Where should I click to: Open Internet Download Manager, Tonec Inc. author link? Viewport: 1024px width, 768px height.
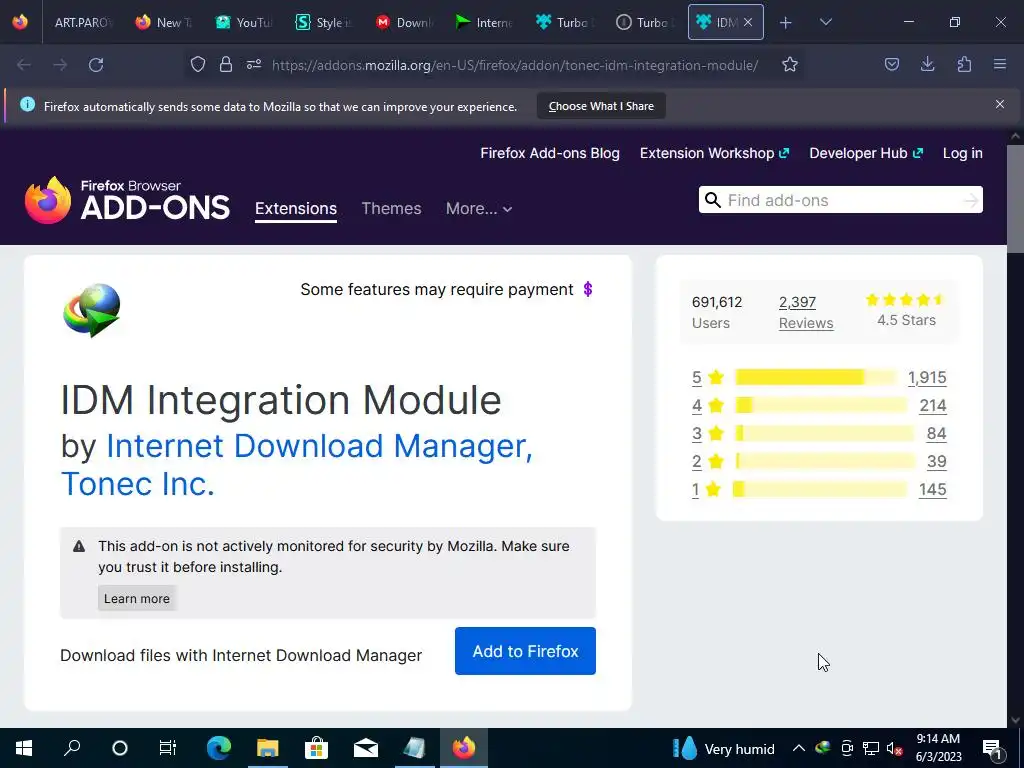pyautogui.click(x=297, y=464)
